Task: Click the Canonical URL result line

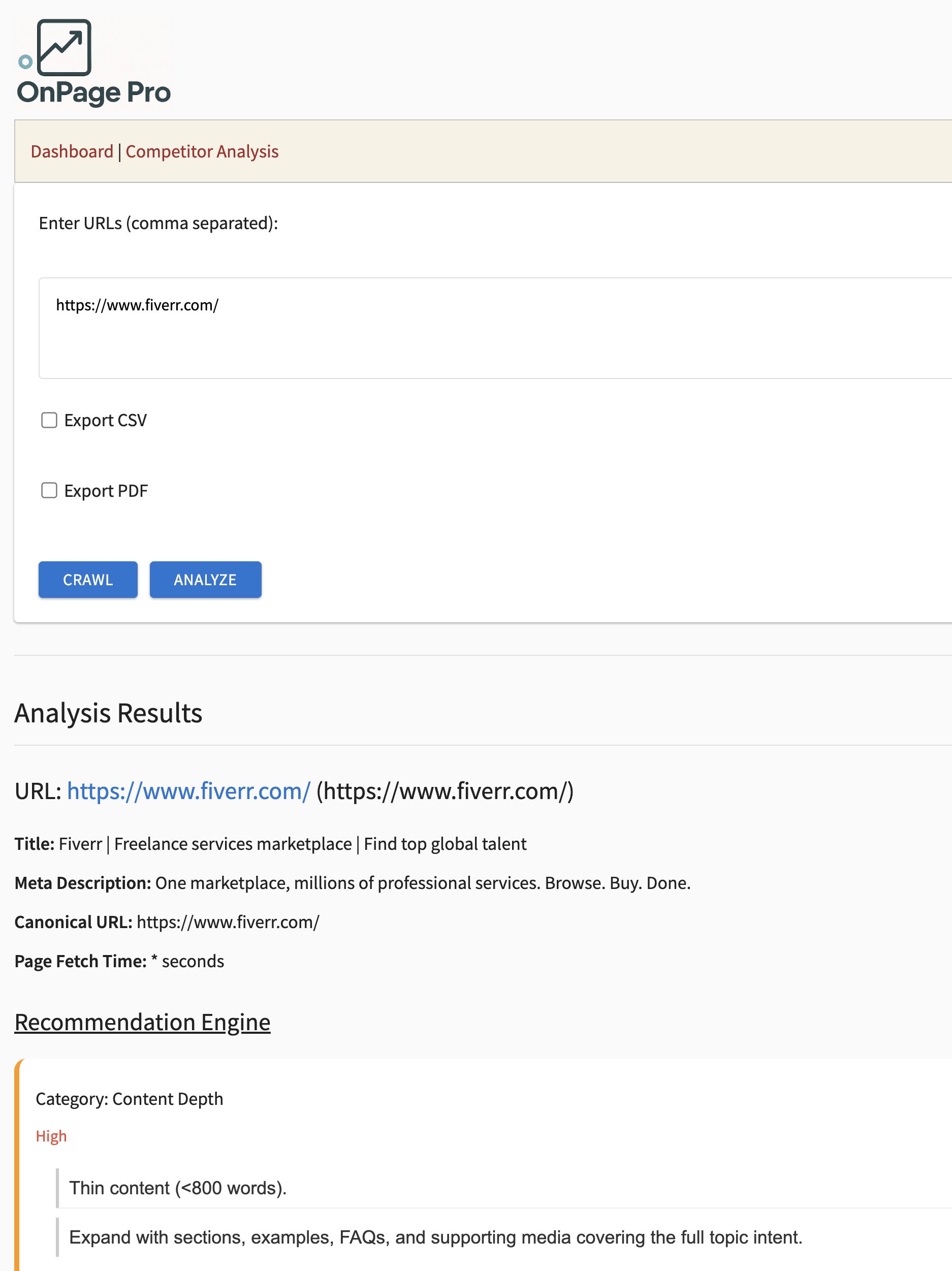Action: 167,922
